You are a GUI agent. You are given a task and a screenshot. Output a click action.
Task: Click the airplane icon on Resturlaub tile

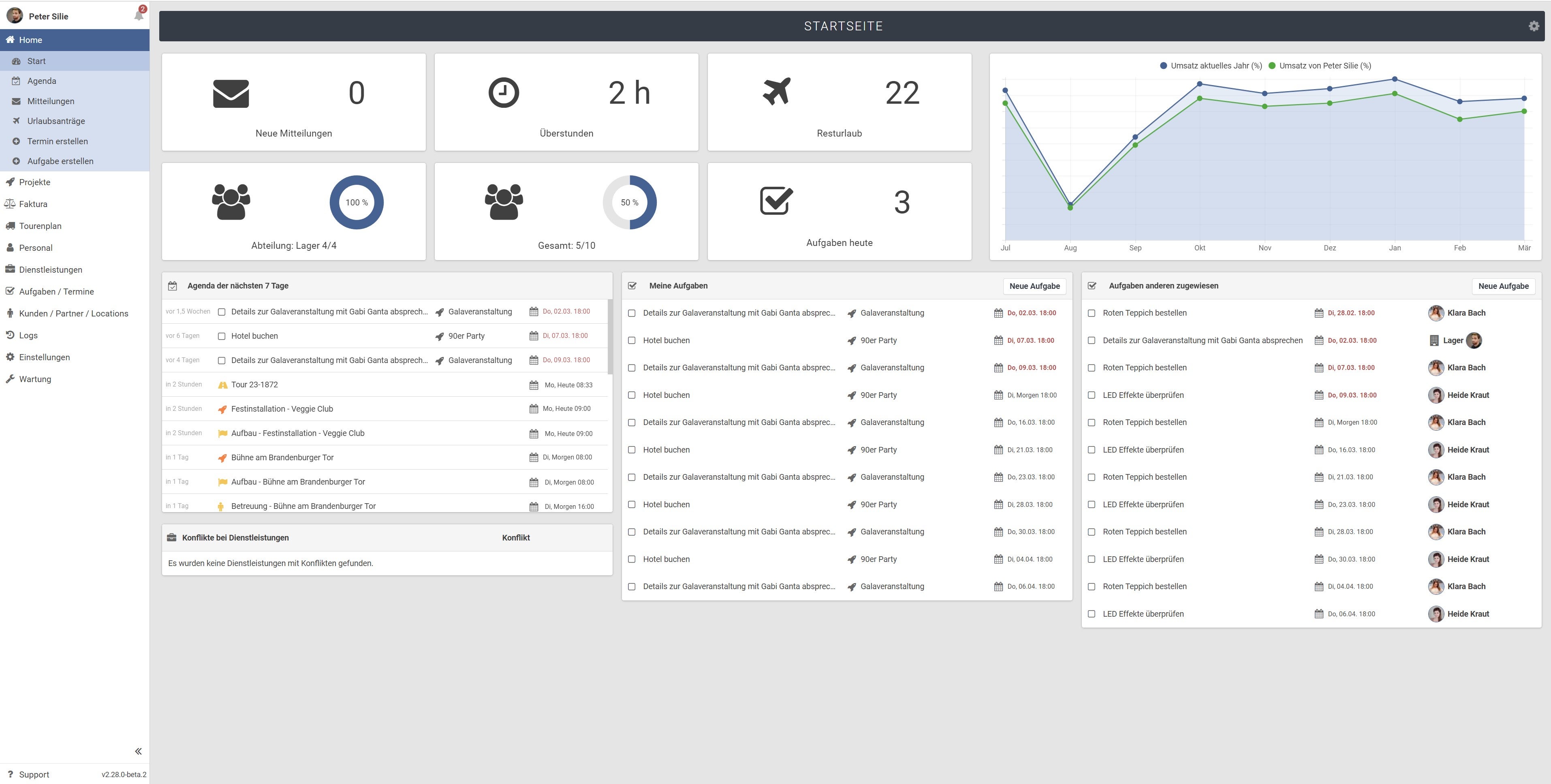click(x=776, y=92)
